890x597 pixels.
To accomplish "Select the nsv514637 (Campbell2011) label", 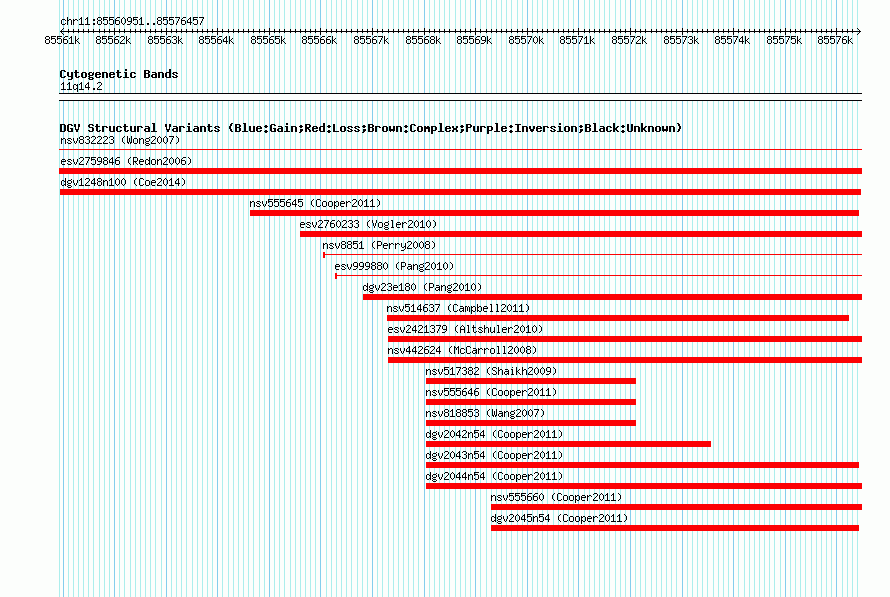I will (458, 308).
